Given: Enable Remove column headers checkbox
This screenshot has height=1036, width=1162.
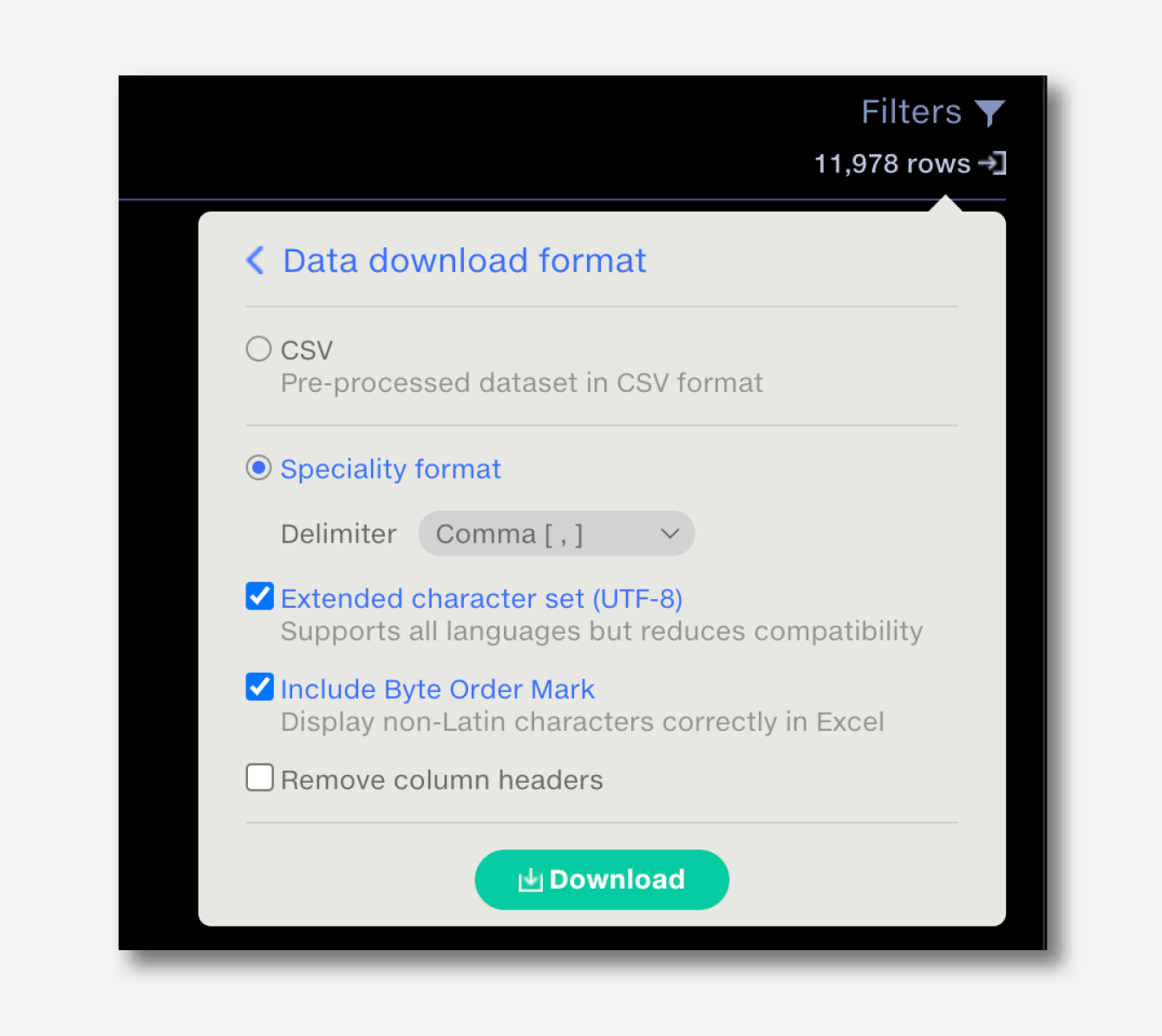Looking at the screenshot, I should pos(259,778).
